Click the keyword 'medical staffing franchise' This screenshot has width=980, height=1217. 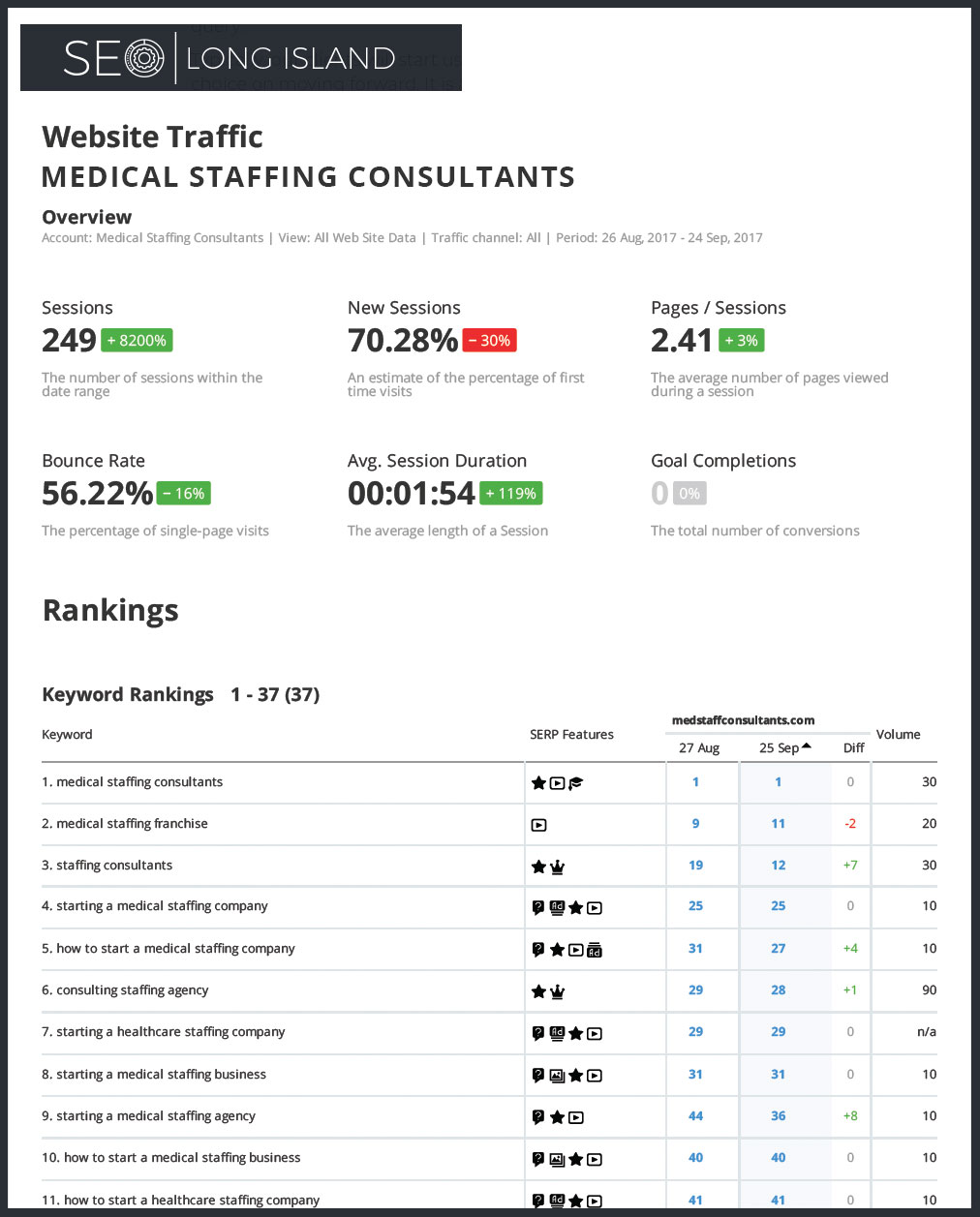point(132,824)
